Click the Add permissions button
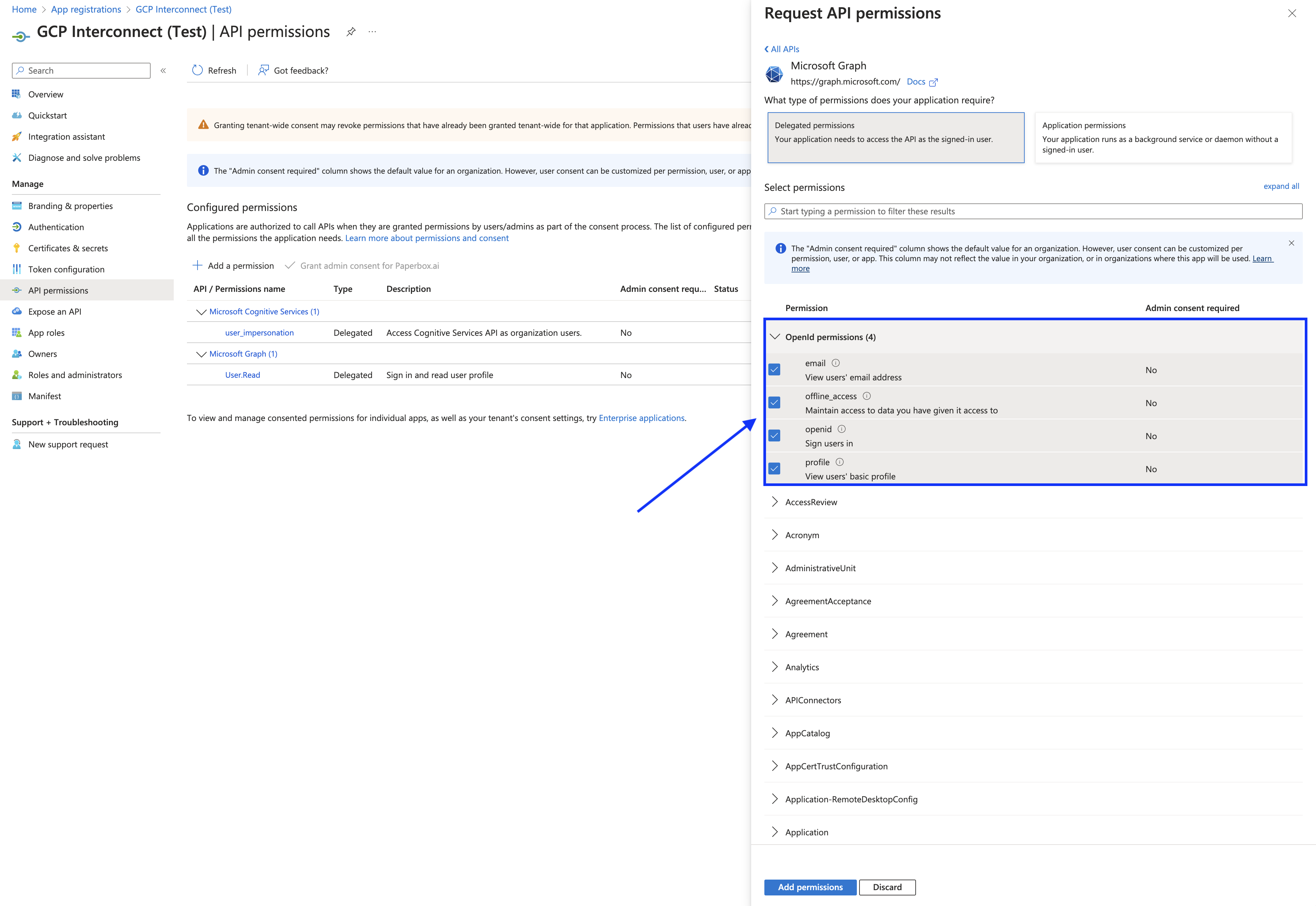This screenshot has width=1316, height=906. pyautogui.click(x=810, y=887)
